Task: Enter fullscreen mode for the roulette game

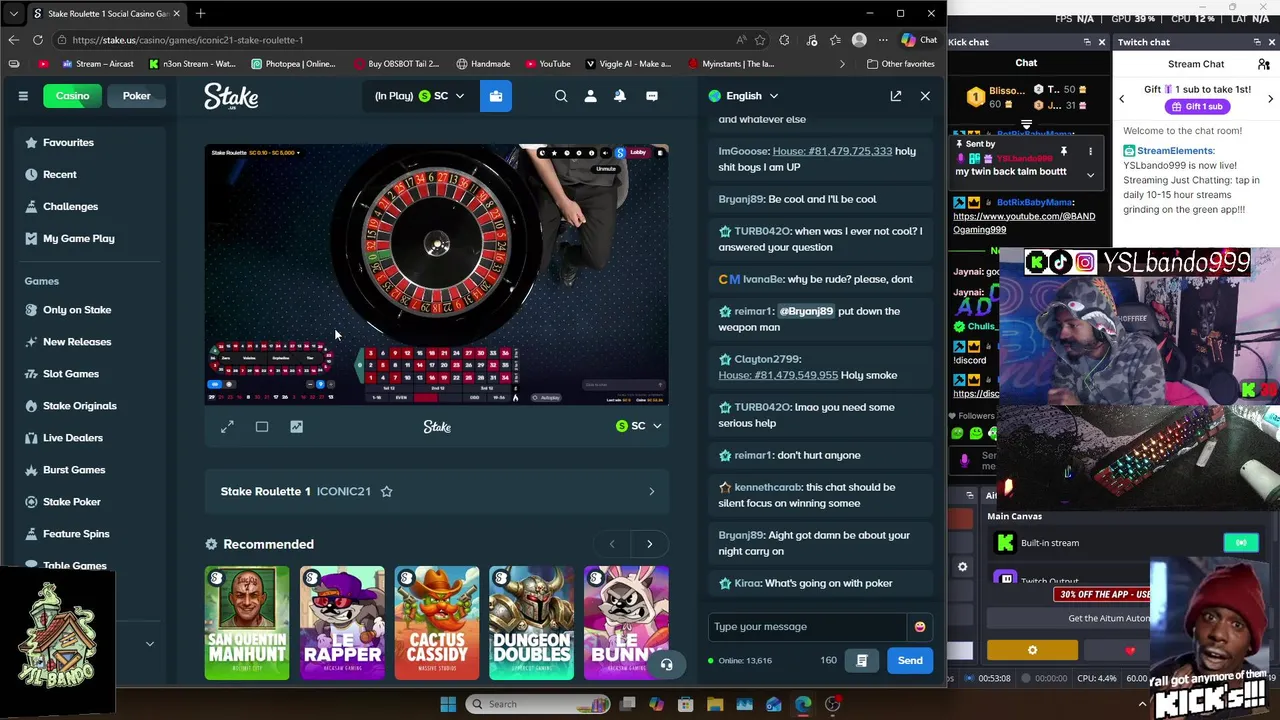Action: (x=227, y=427)
